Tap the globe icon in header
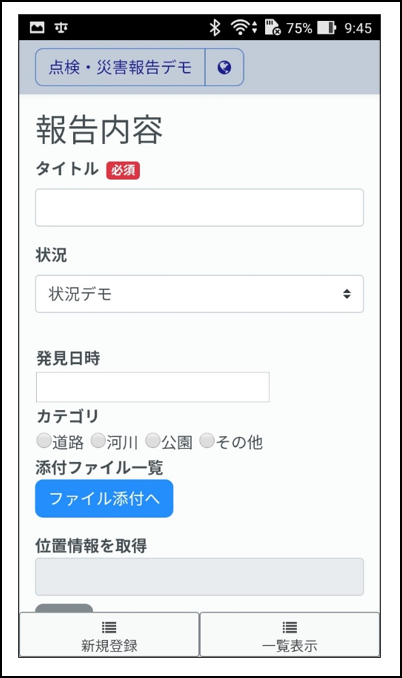This screenshot has height=678, width=402. click(x=224, y=67)
